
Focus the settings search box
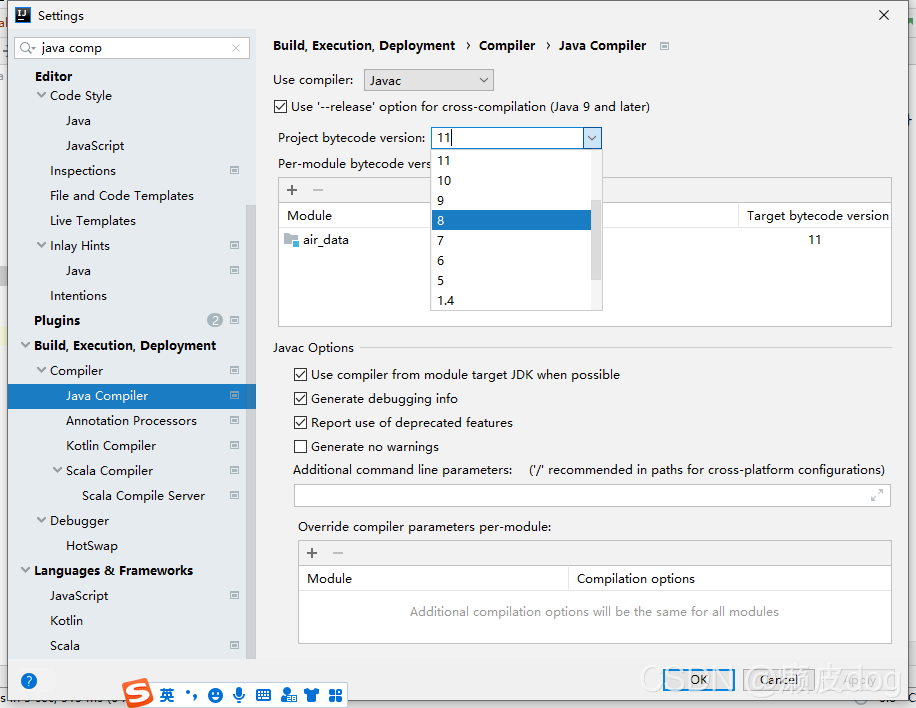132,48
